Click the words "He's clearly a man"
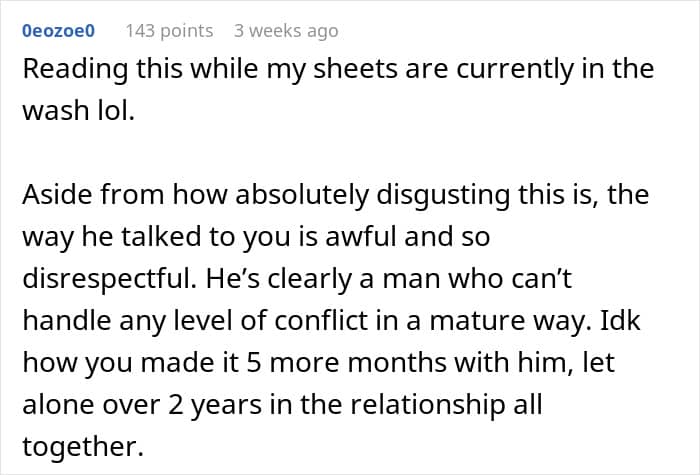Screen dimensions: 700x475 (x=323, y=279)
